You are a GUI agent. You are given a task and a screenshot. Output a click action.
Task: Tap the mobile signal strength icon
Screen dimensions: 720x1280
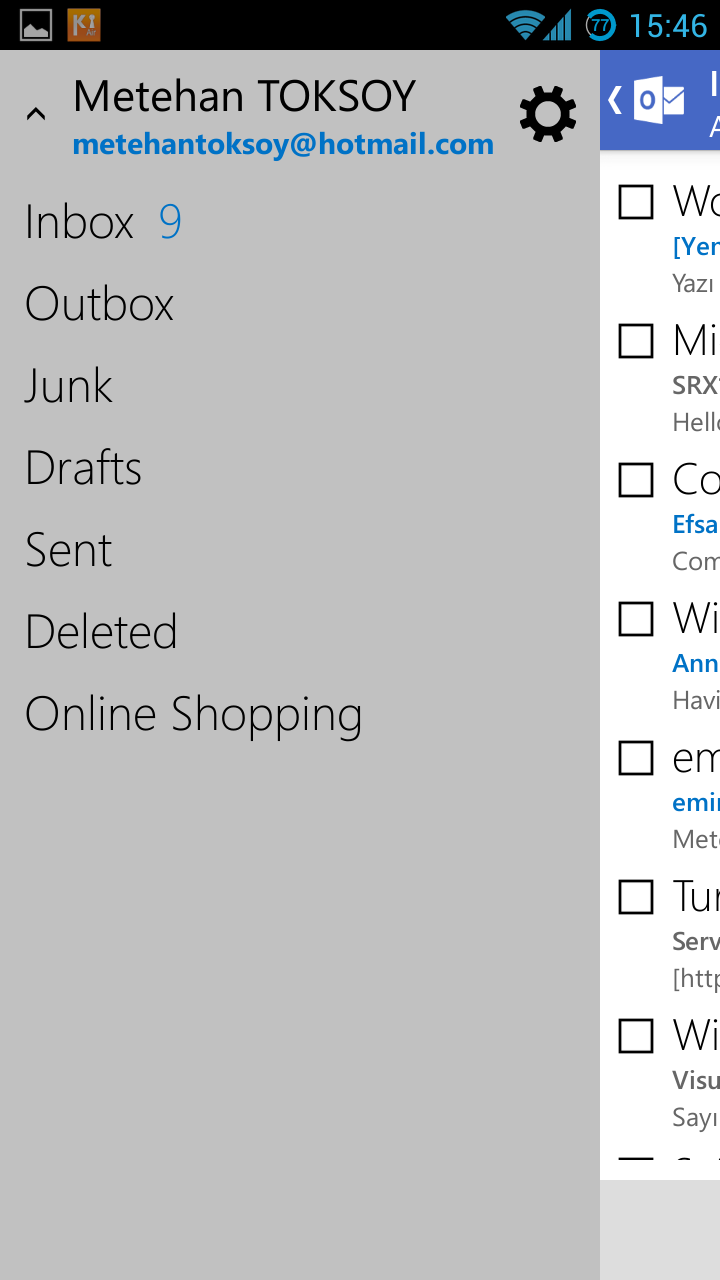[558, 25]
